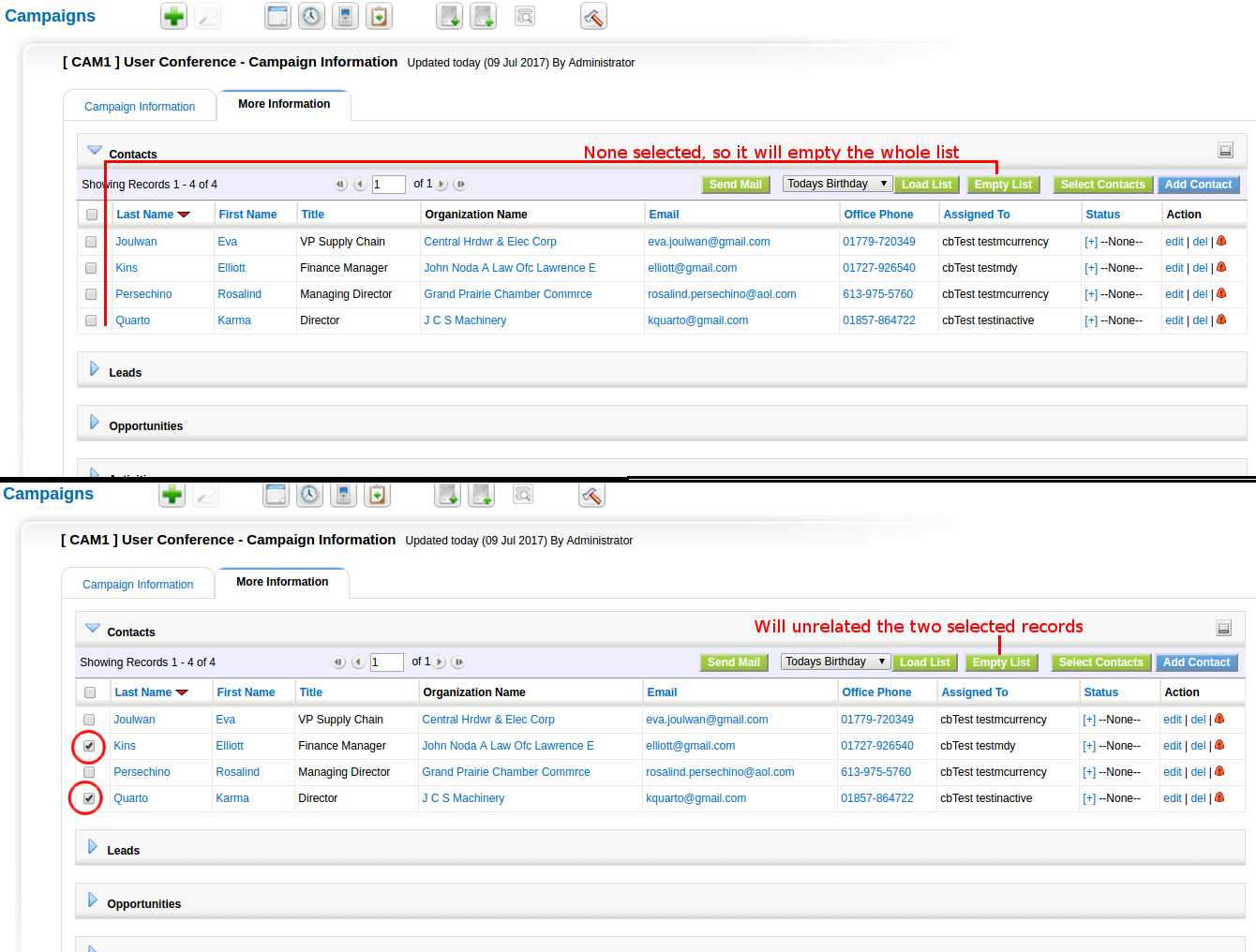The width and height of the screenshot is (1256, 952).
Task: Click the clipboard icon in the lower toolbar
Action: 377,494
